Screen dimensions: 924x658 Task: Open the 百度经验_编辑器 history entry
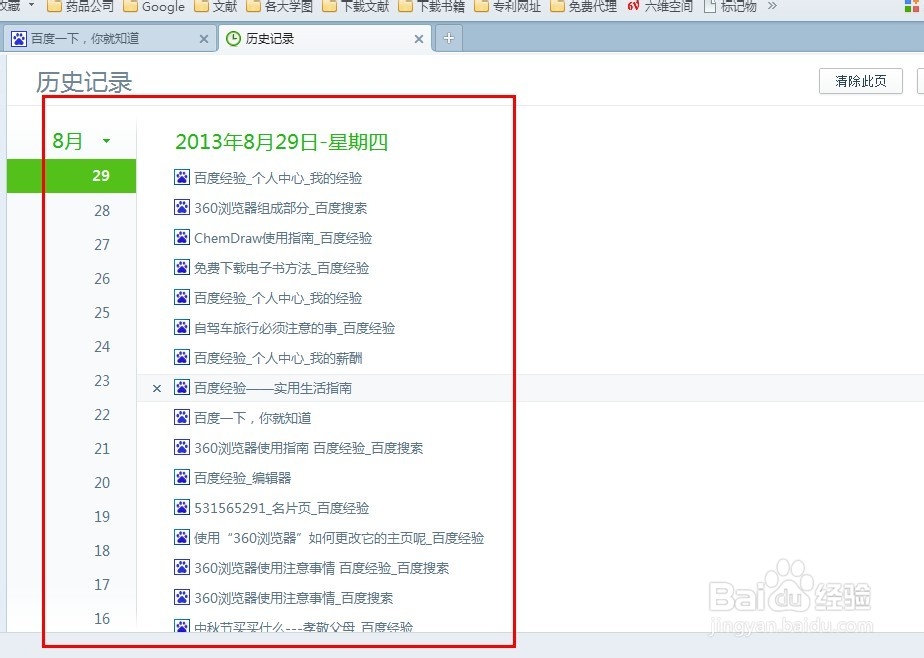tap(243, 478)
